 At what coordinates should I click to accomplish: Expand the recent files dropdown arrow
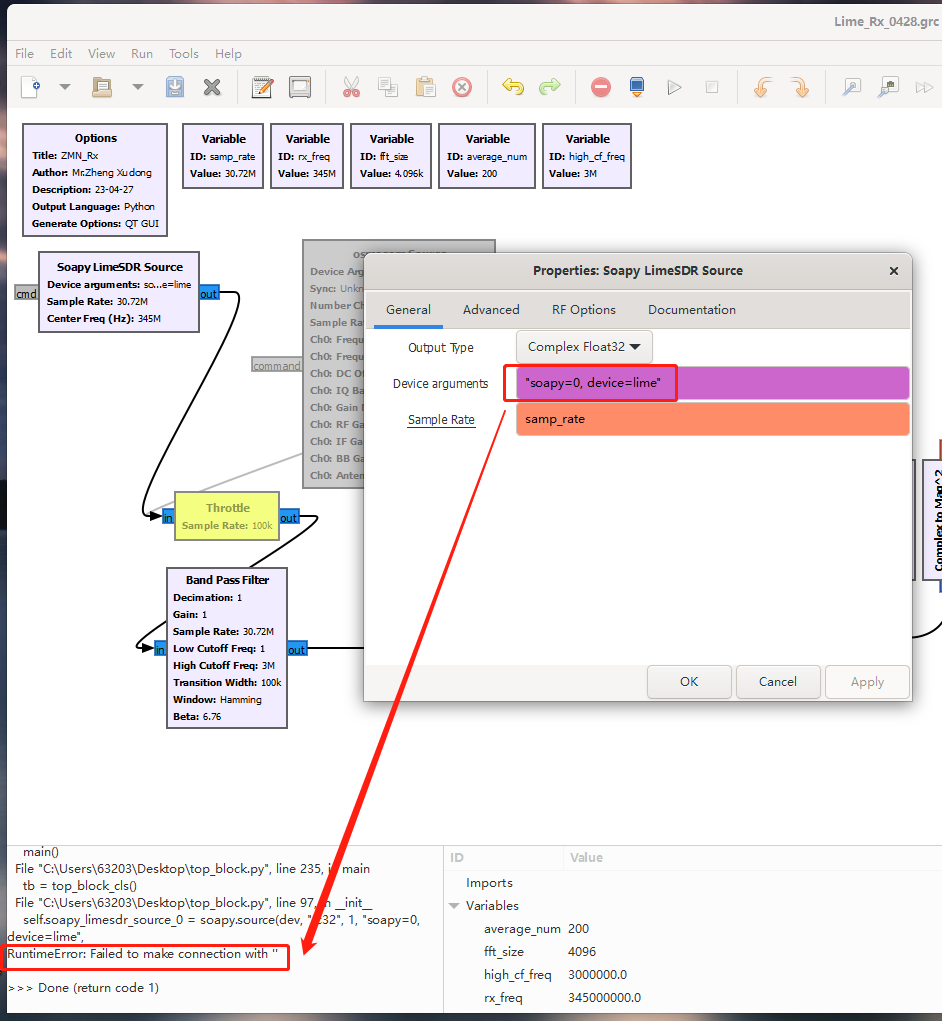138,87
